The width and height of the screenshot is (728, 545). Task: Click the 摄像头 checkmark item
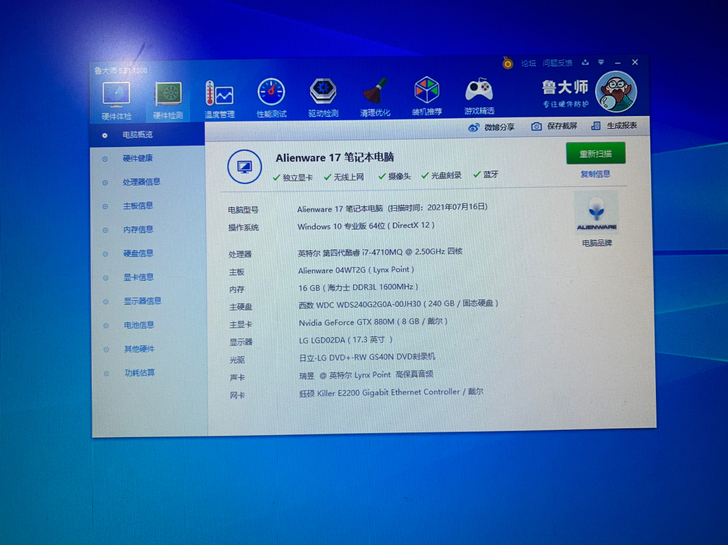pyautogui.click(x=395, y=176)
